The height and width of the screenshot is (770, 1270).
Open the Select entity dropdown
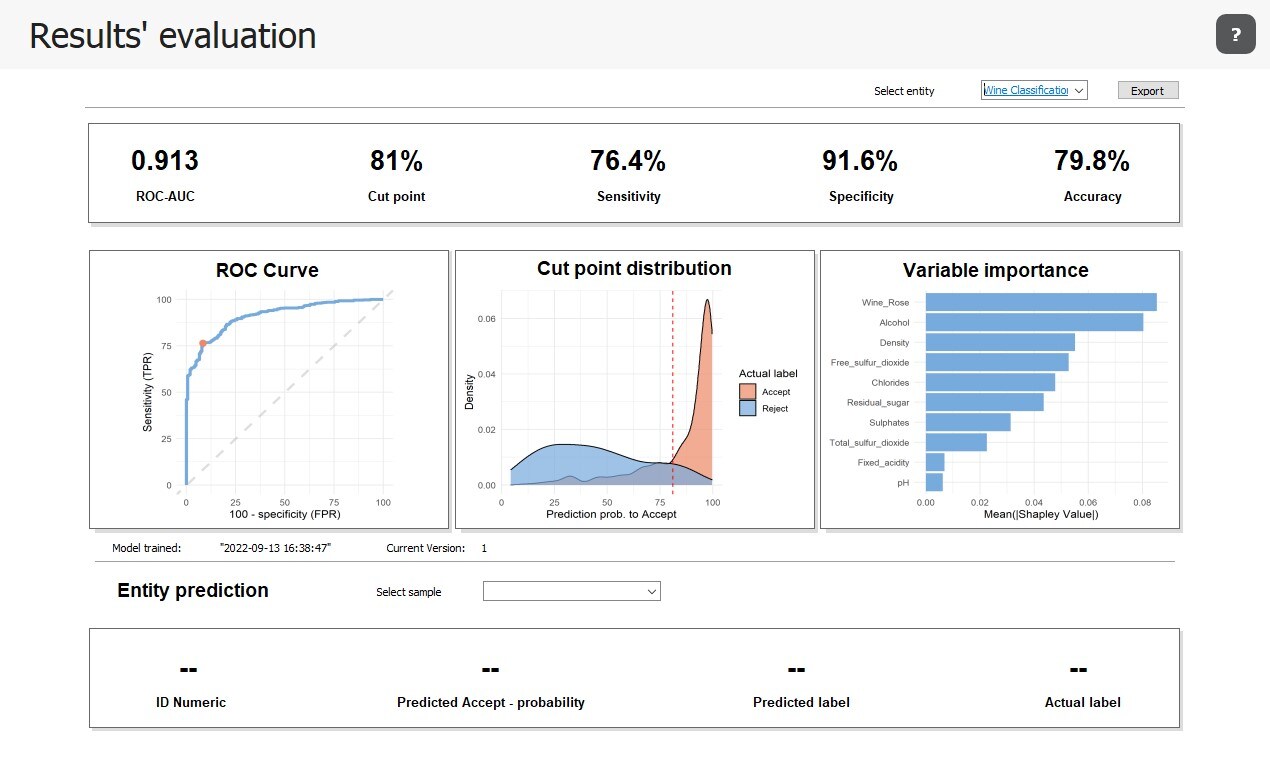1034,90
